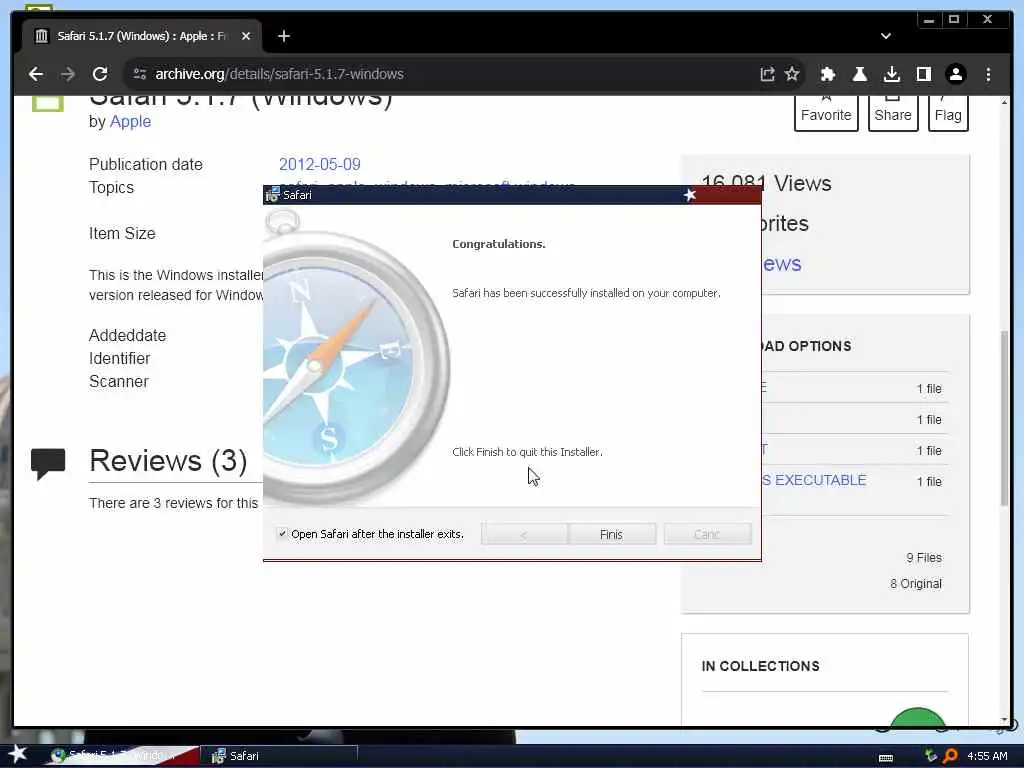Click the Finish button in Safari installer
1024x768 pixels.
pyautogui.click(x=611, y=534)
